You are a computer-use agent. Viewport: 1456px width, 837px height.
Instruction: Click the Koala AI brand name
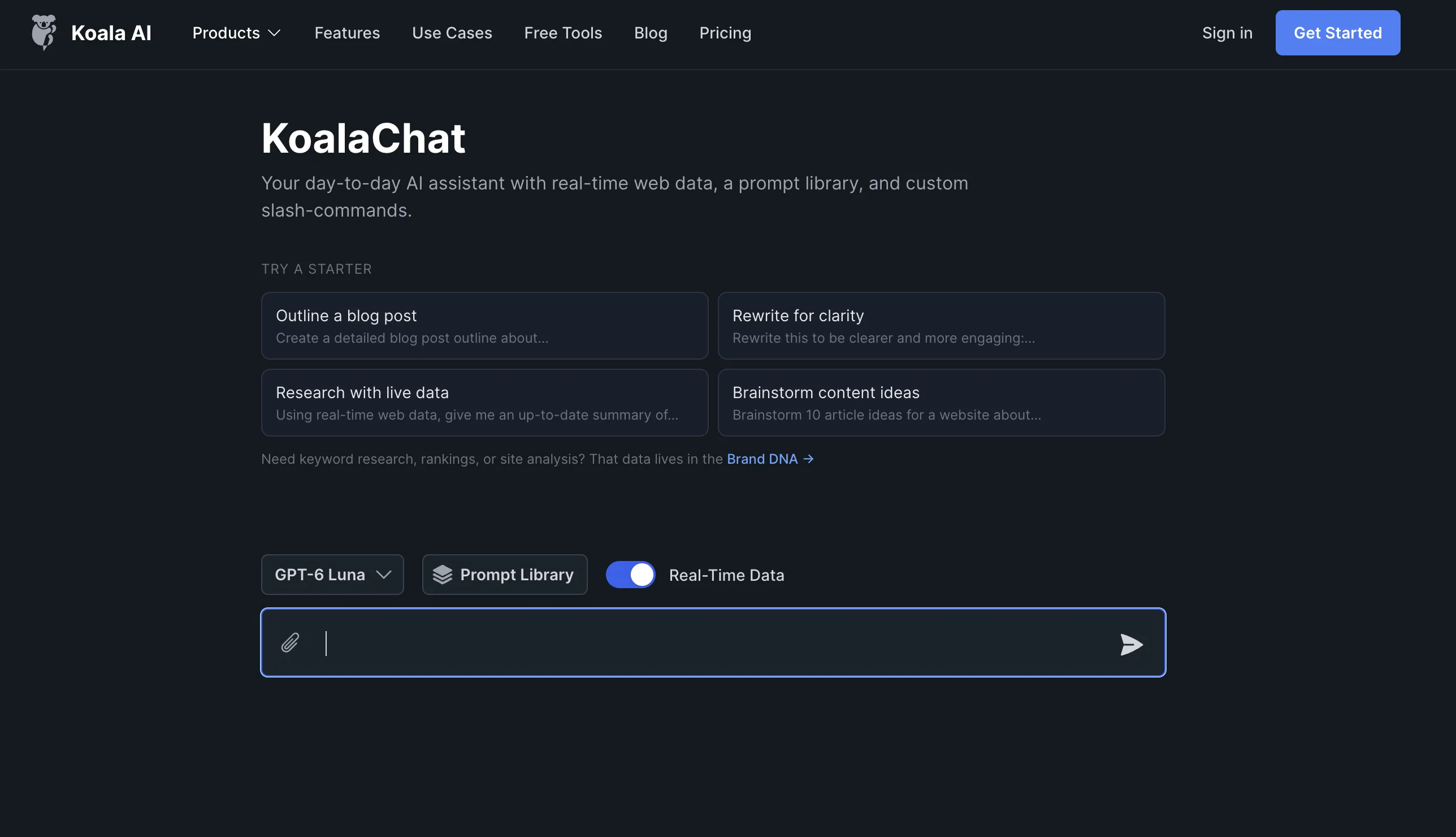pos(111,33)
